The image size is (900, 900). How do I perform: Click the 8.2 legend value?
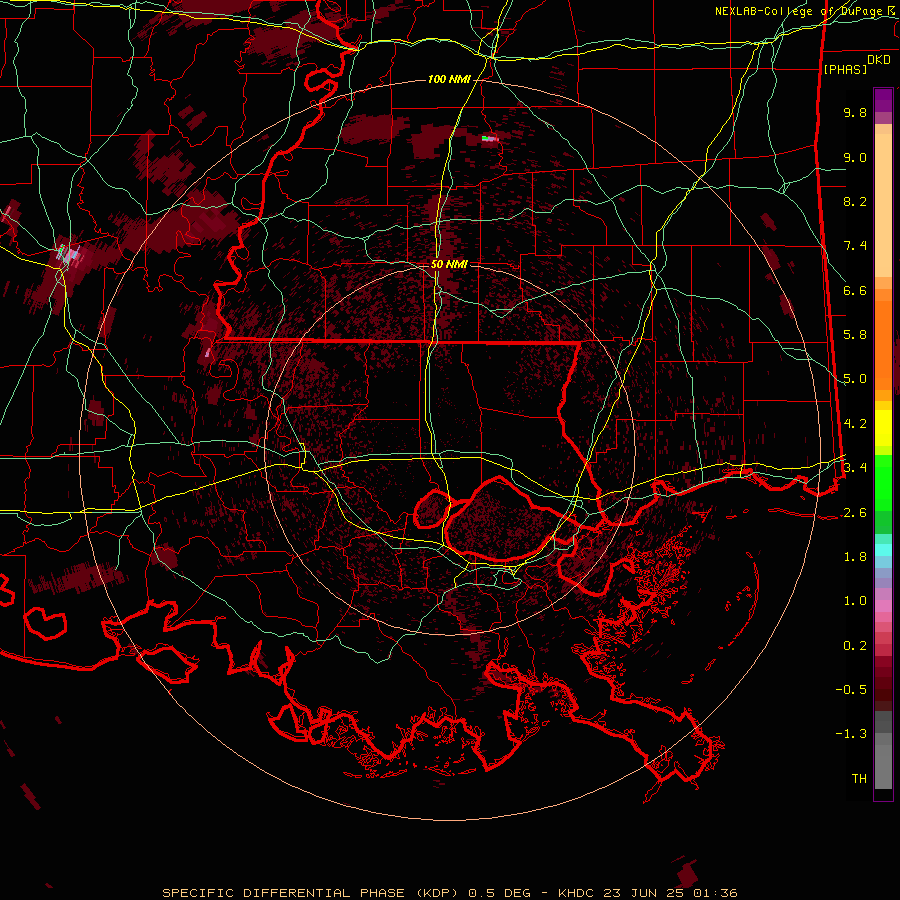pyautogui.click(x=855, y=201)
